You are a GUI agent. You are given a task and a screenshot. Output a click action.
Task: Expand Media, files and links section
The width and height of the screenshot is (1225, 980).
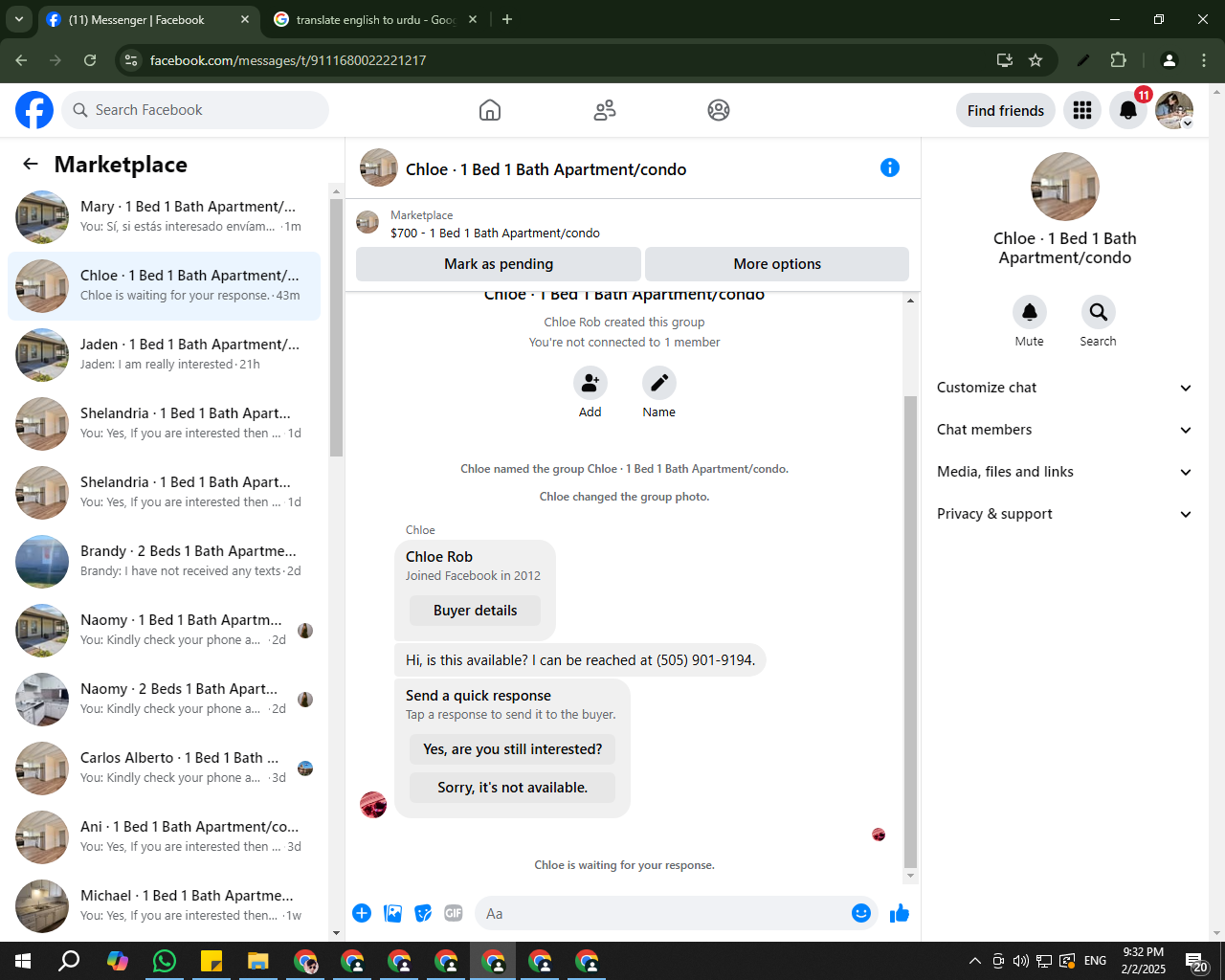(x=1064, y=472)
